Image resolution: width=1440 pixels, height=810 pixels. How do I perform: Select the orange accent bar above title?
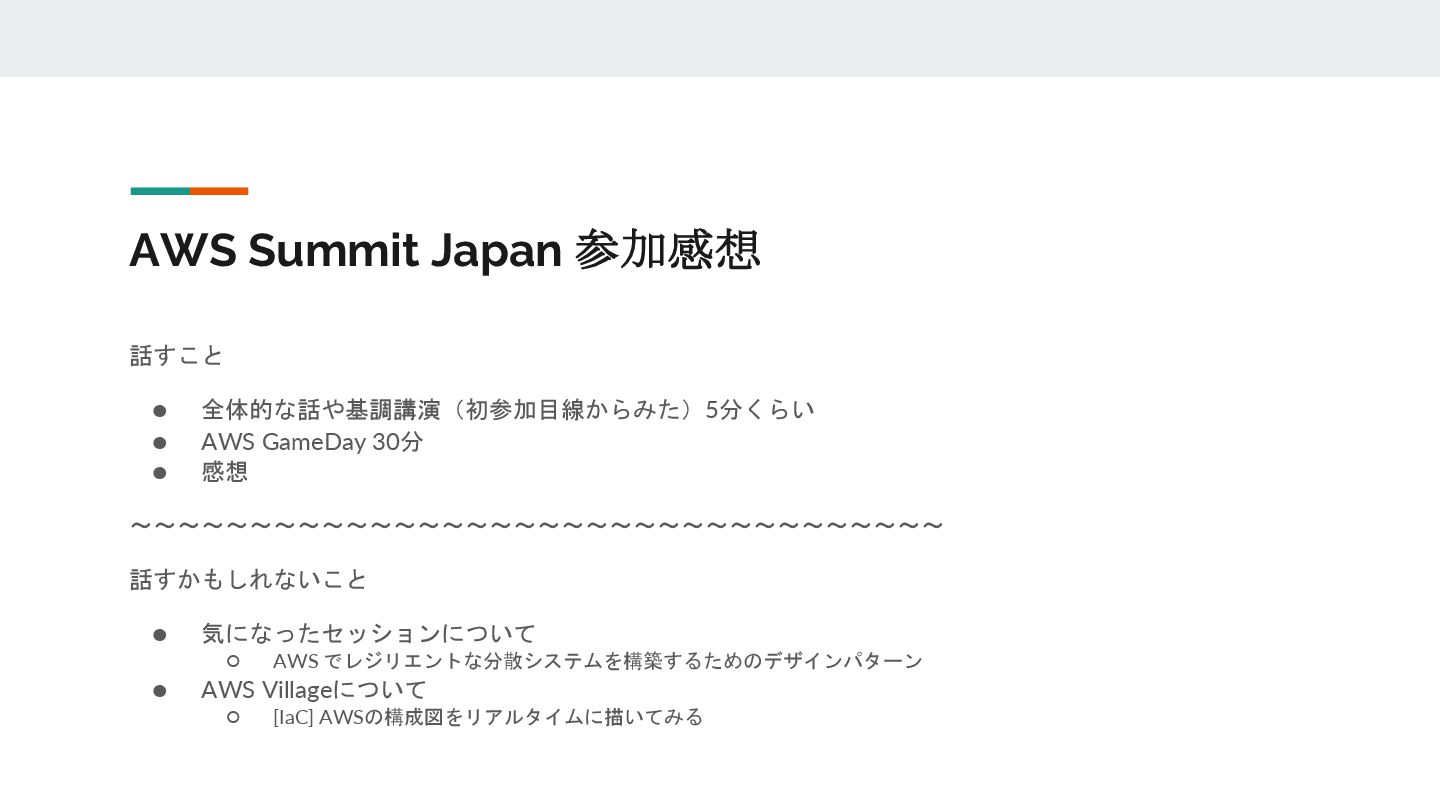pos(219,191)
